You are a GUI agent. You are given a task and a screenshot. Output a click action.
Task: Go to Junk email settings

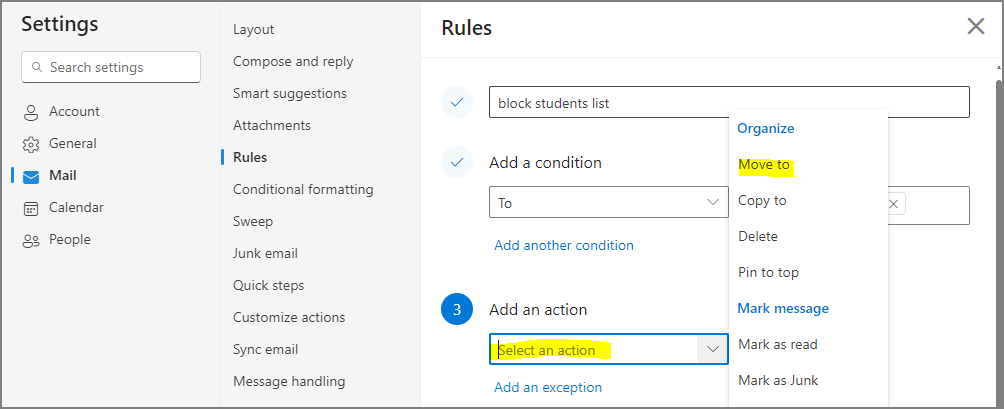265,254
